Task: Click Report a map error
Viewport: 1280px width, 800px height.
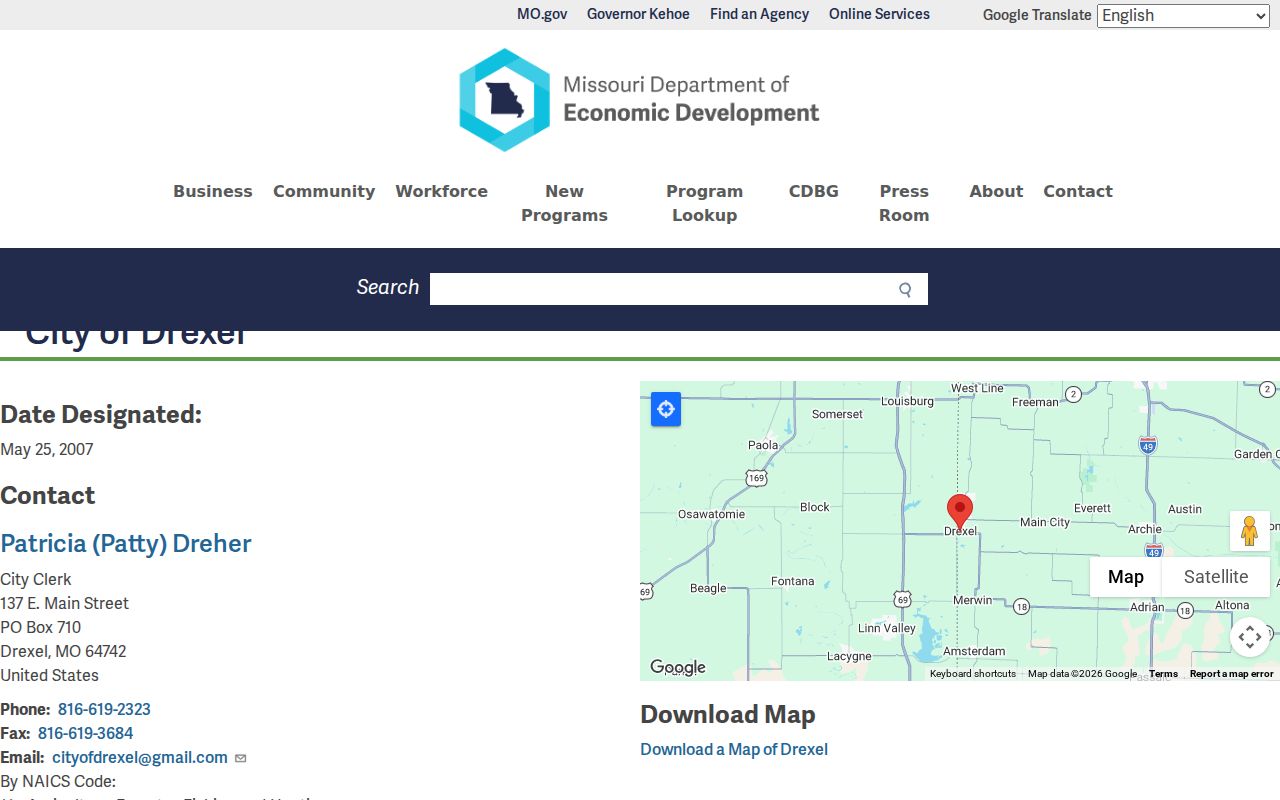Action: pyautogui.click(x=1232, y=674)
